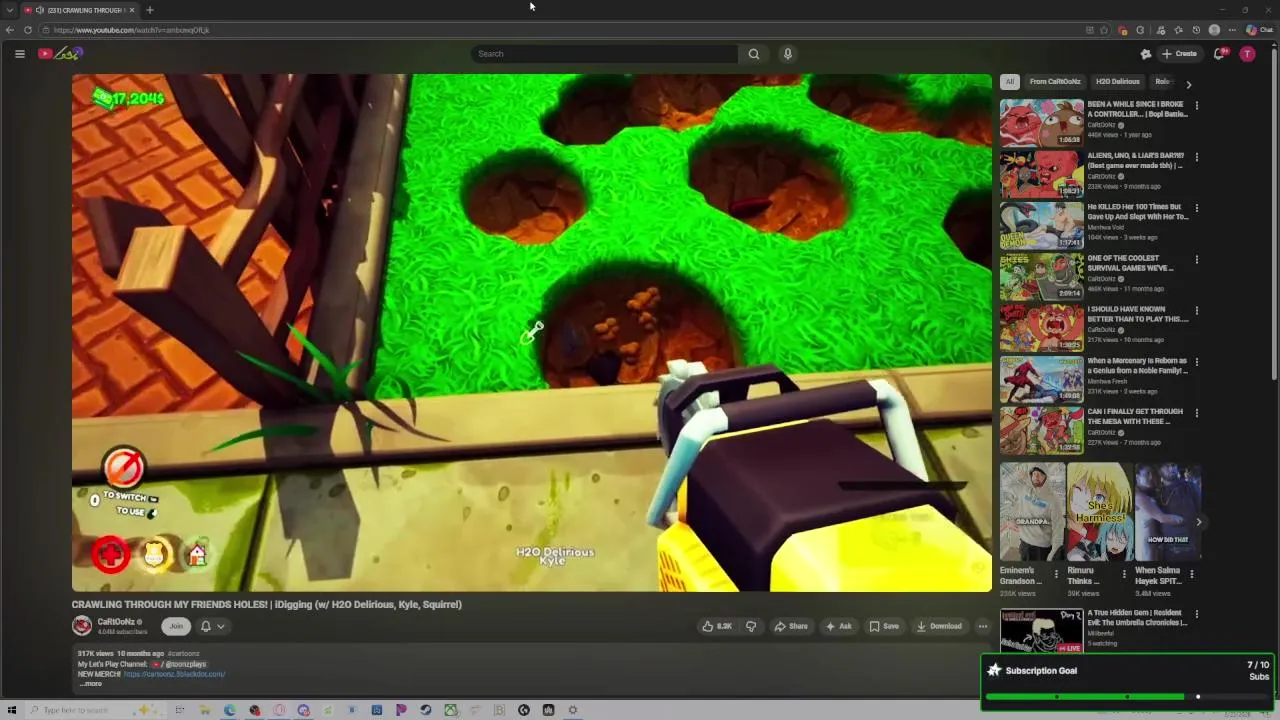Click browser back arrow
The image size is (1280, 720).
pos(10,30)
